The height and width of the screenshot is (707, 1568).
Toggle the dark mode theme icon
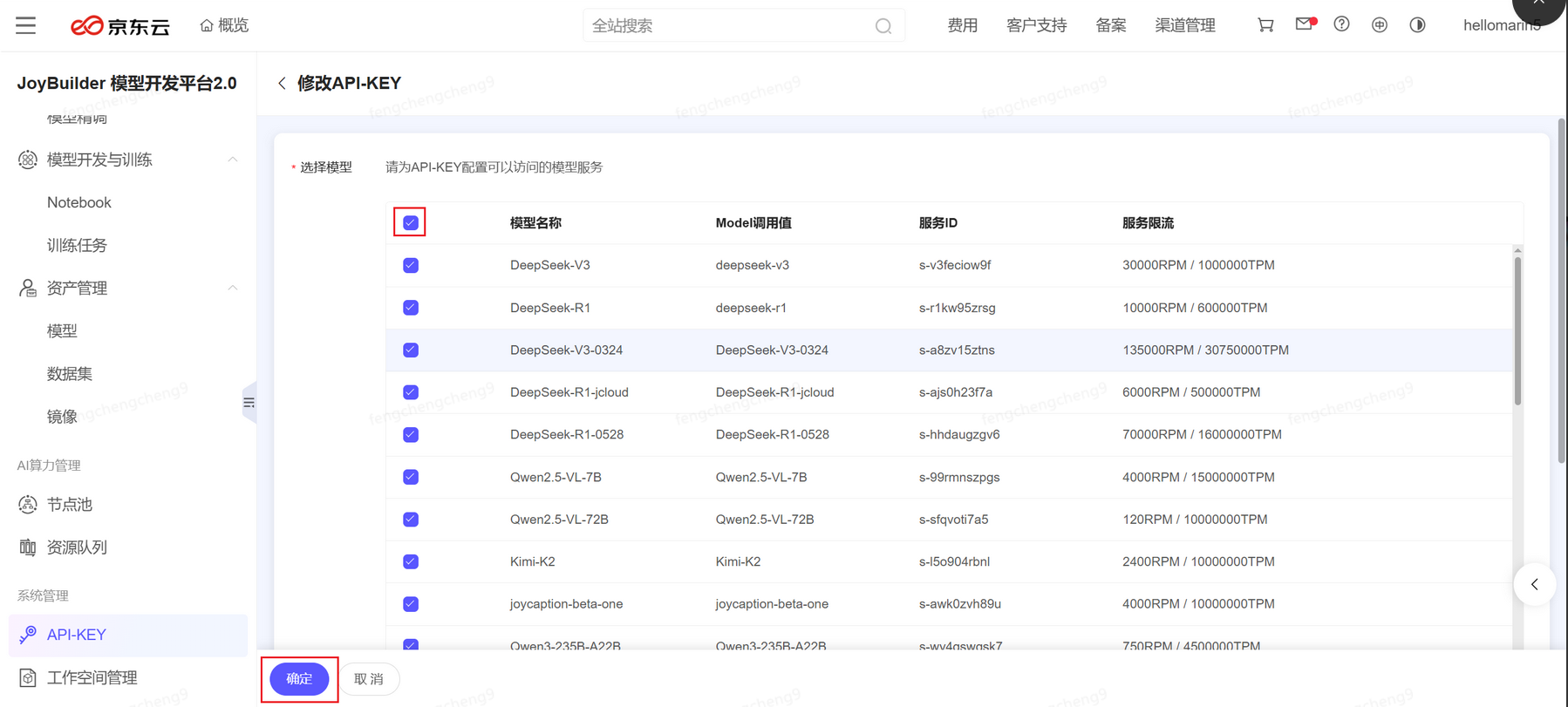1417,25
